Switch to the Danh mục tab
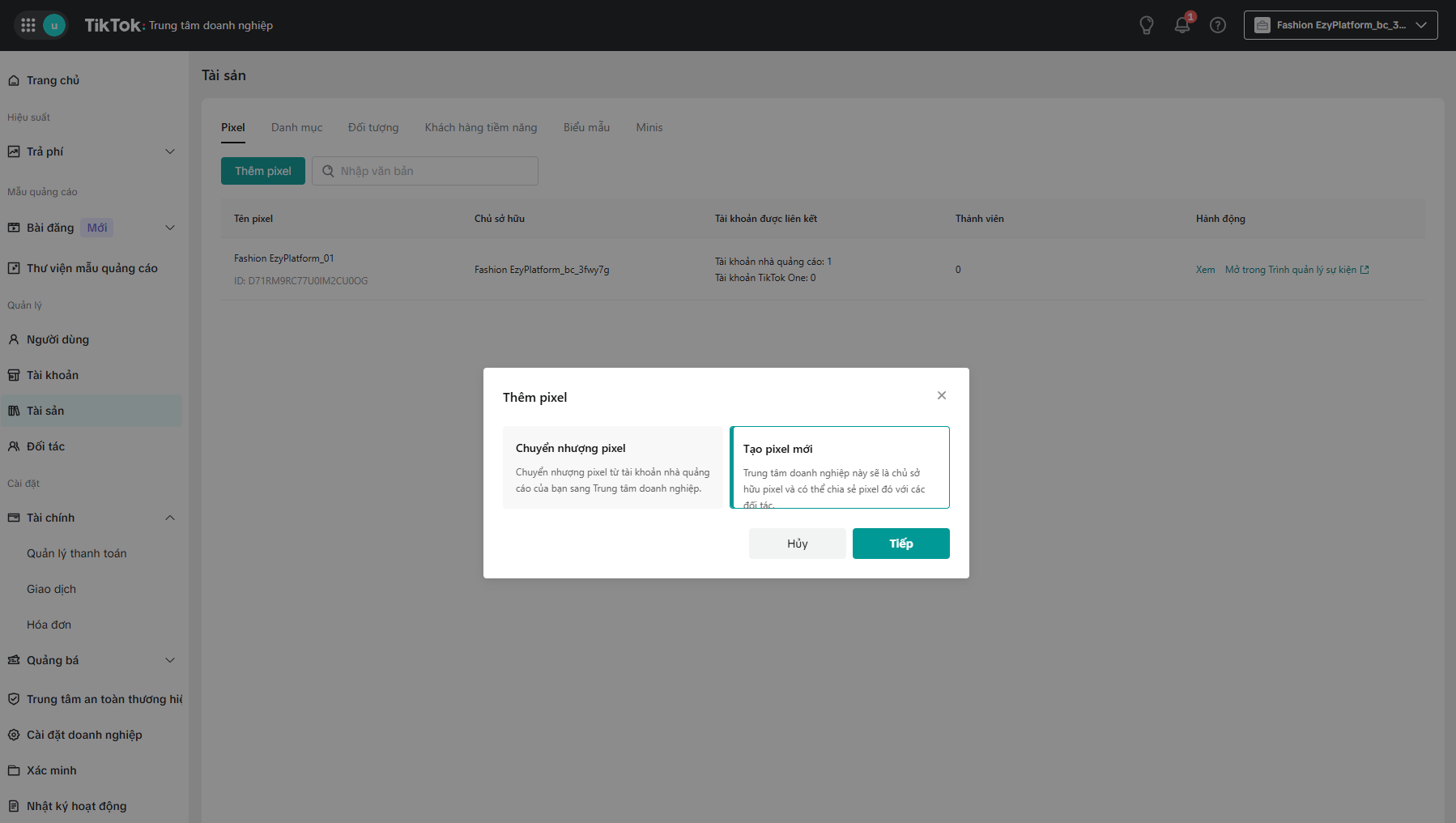This screenshot has height=823, width=1456. point(296,127)
